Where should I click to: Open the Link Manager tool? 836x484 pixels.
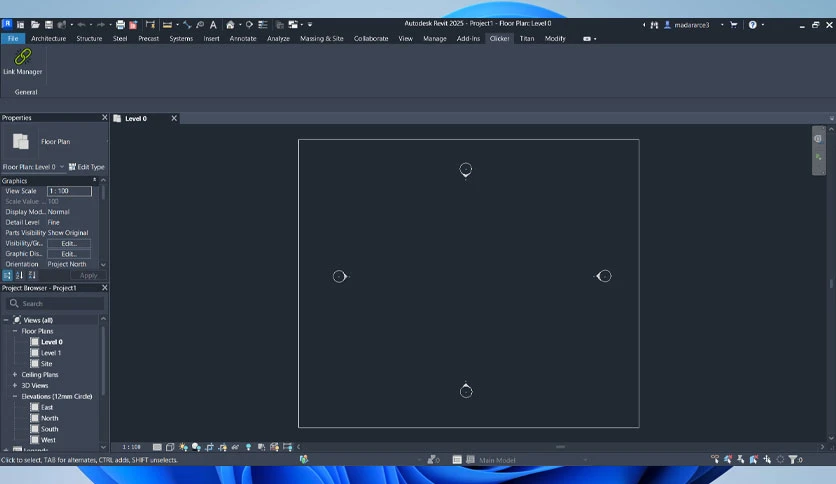pos(22,62)
